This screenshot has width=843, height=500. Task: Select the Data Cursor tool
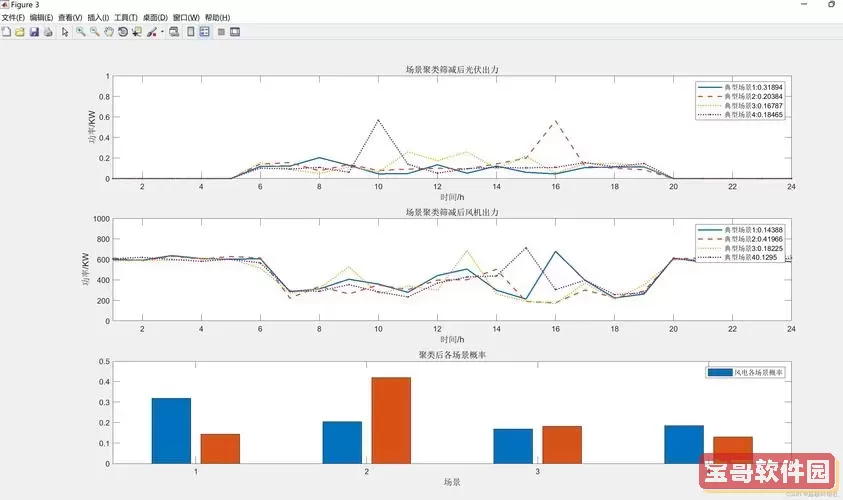[137, 32]
